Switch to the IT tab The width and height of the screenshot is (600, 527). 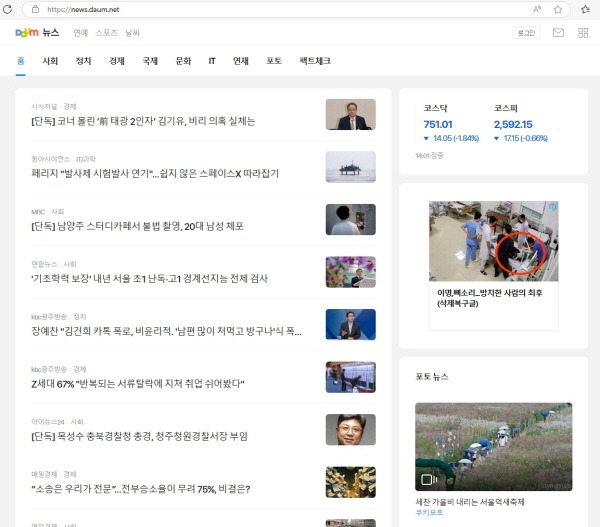point(212,61)
